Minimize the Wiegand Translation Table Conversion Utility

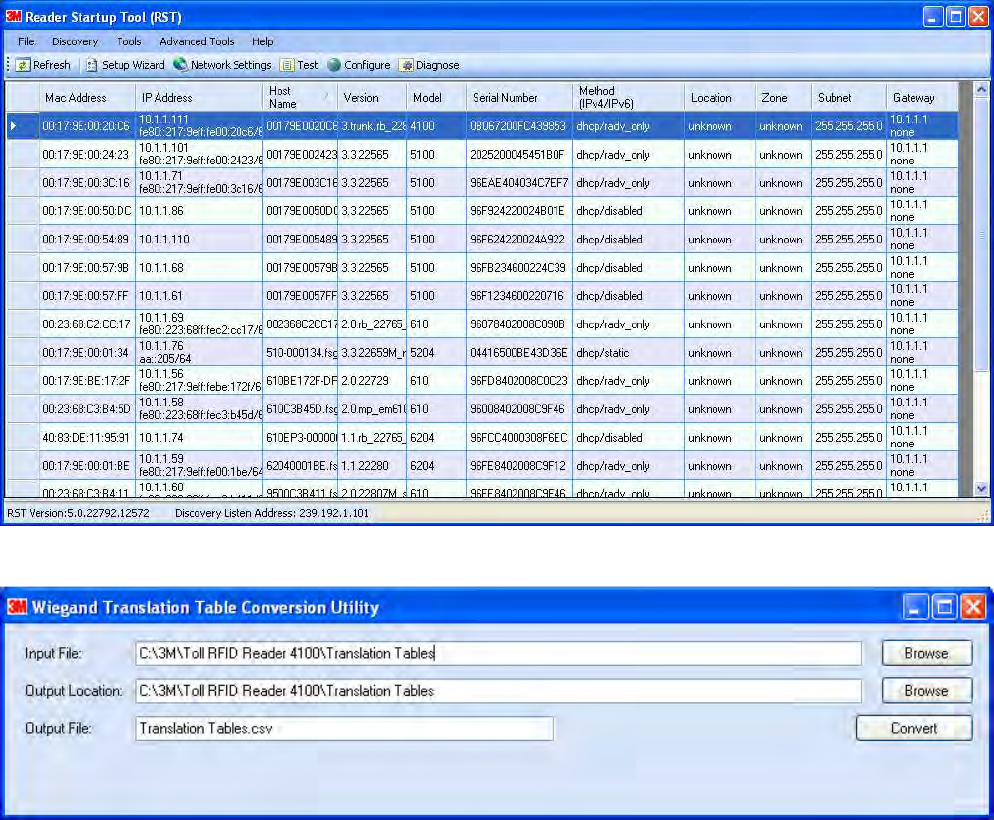[x=915, y=607]
